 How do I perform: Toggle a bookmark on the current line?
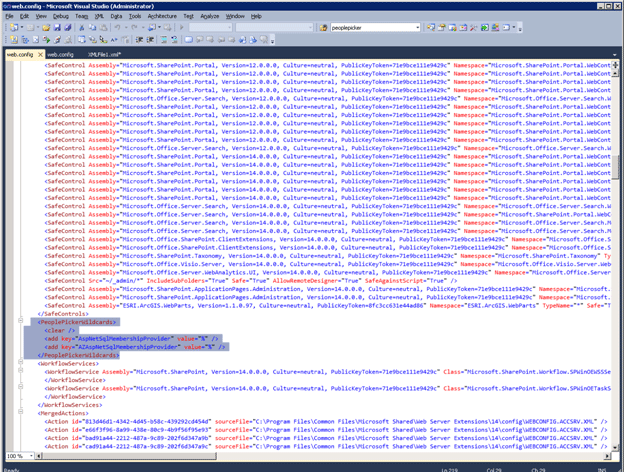(189, 39)
